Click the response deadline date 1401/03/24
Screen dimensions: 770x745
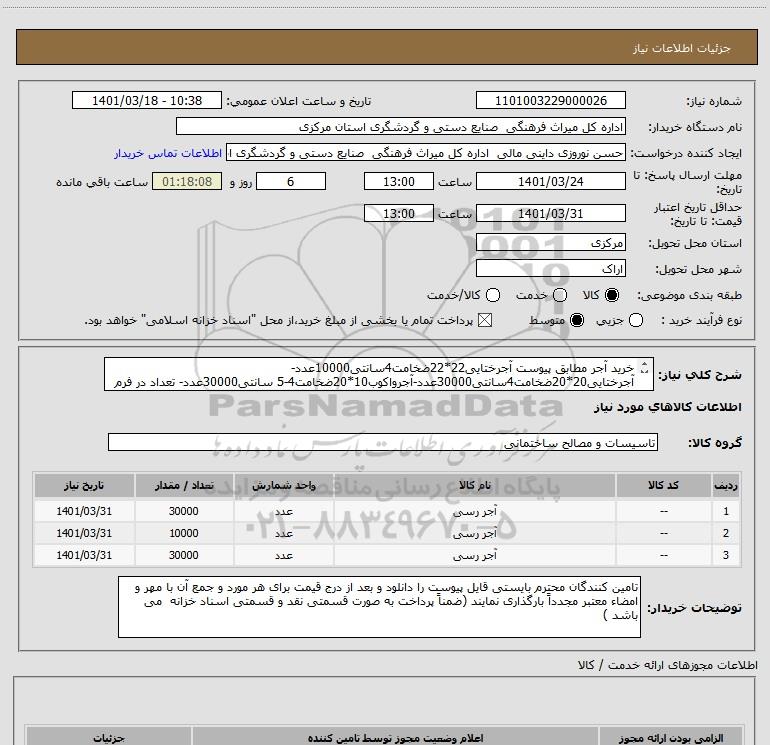(550, 182)
